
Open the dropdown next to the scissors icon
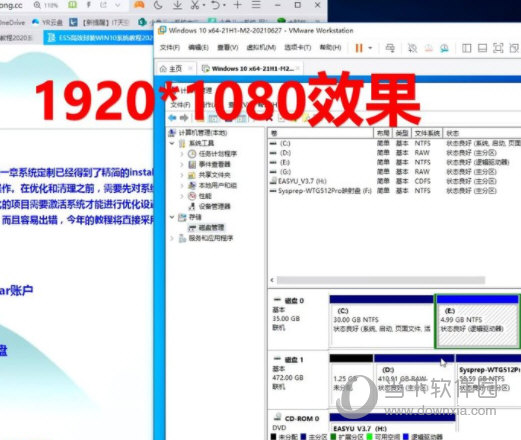click(x=203, y=5)
